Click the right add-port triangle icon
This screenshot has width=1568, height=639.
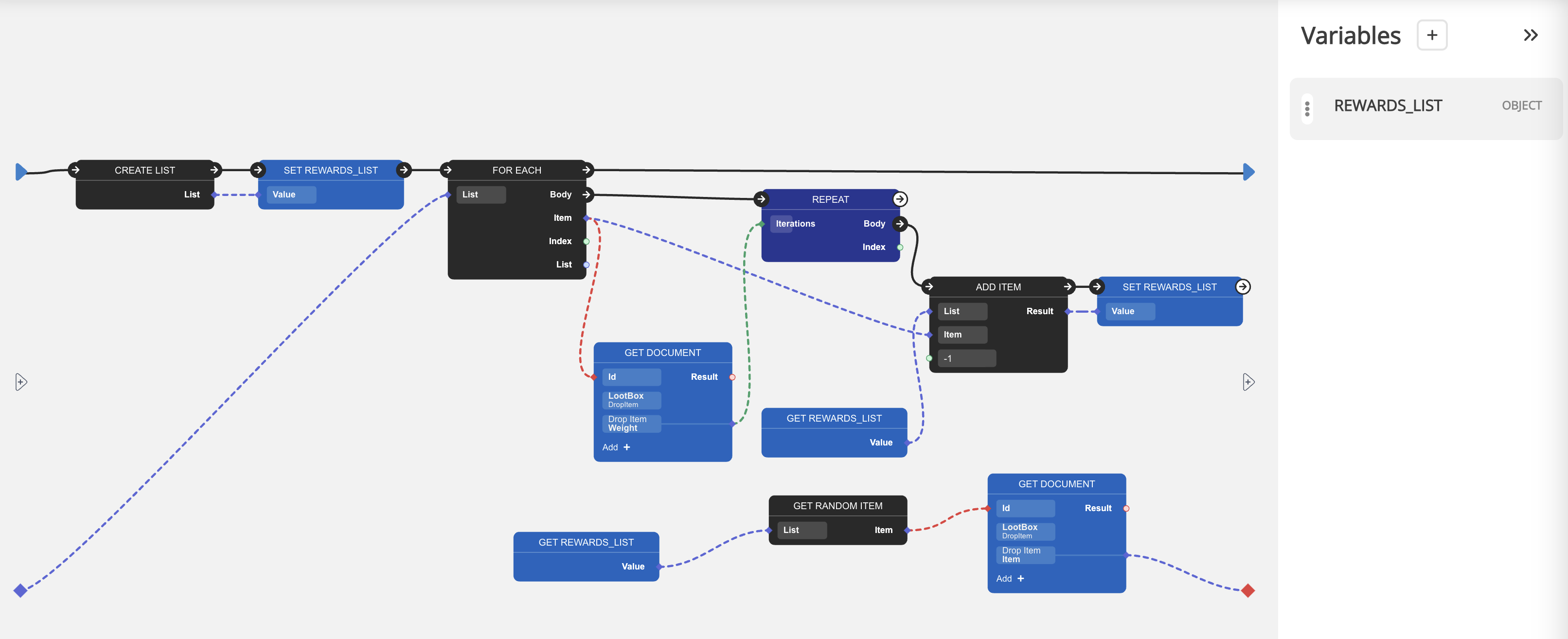tap(1248, 382)
